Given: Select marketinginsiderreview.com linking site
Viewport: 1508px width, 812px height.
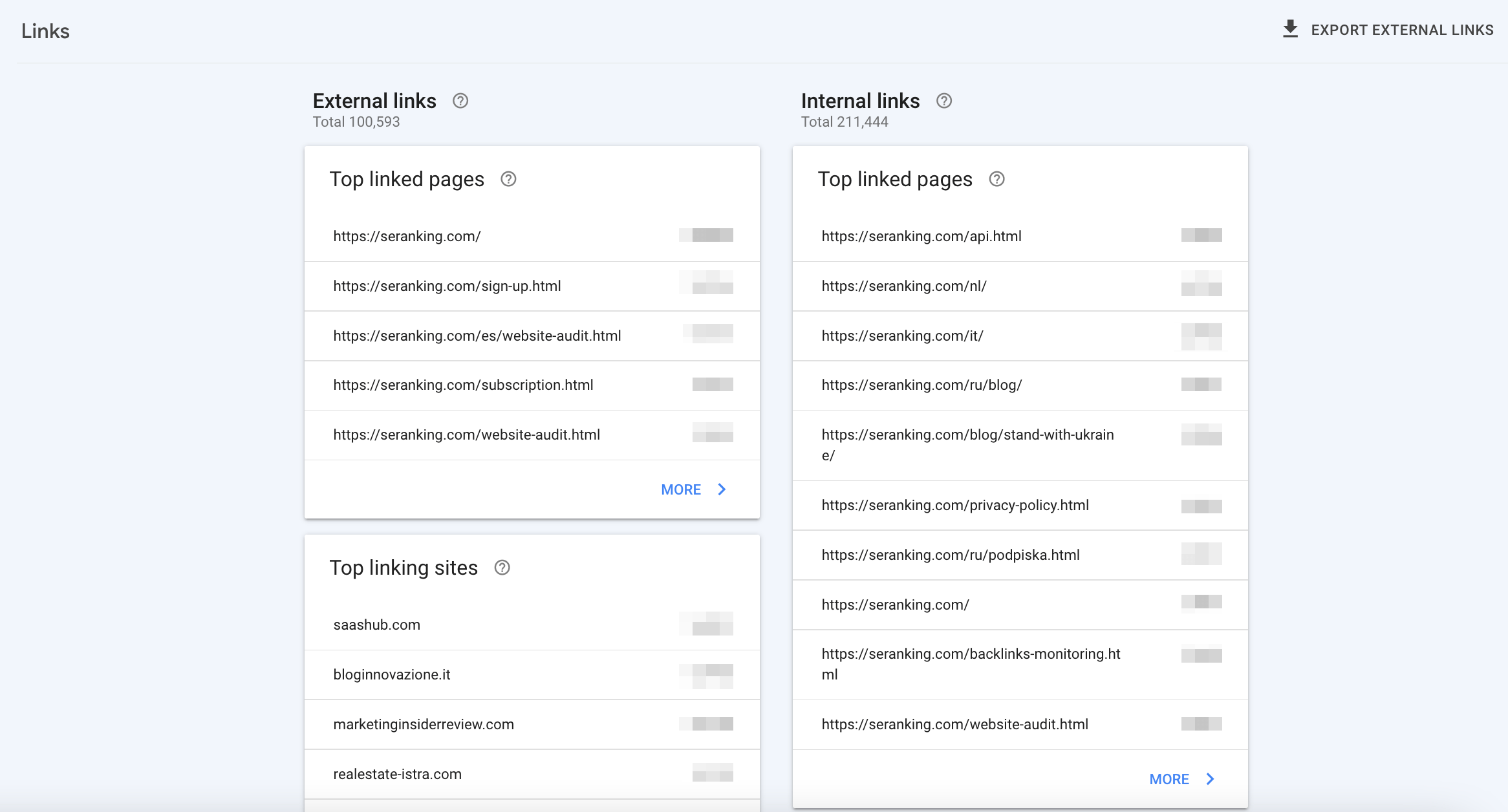Looking at the screenshot, I should pyautogui.click(x=532, y=725).
